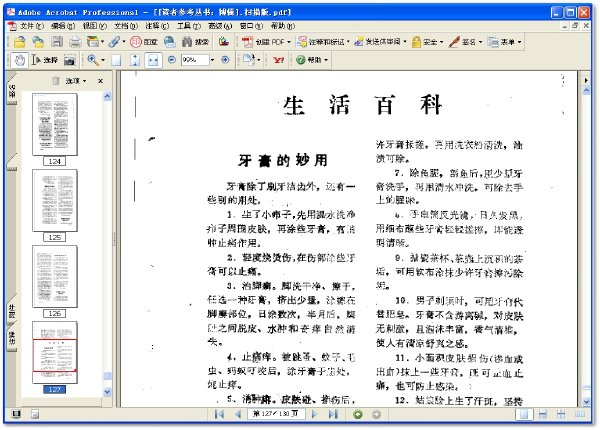Screen dimensions: 600x430
Task: Click the Print icon in toolbar
Action: coord(75,41)
